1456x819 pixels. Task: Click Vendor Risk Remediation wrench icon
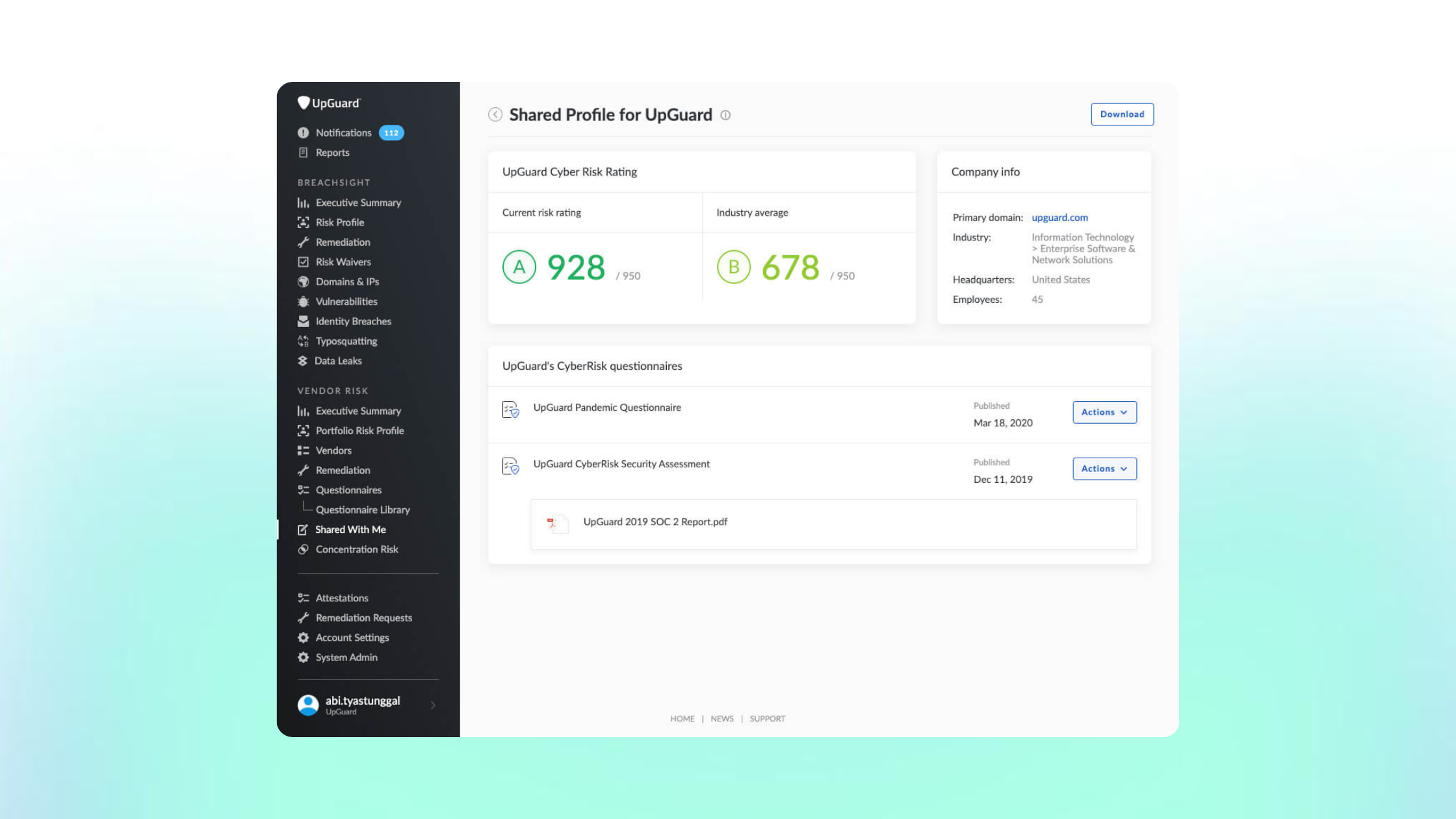(303, 470)
